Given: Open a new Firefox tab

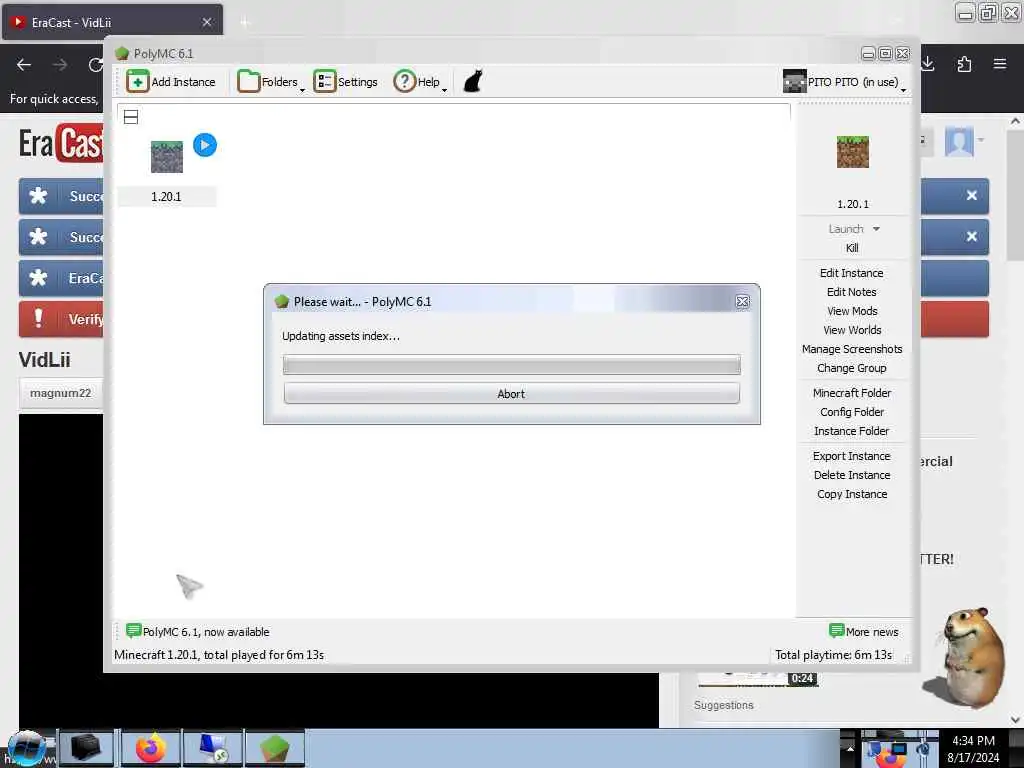Looking at the screenshot, I should pyautogui.click(x=245, y=23).
